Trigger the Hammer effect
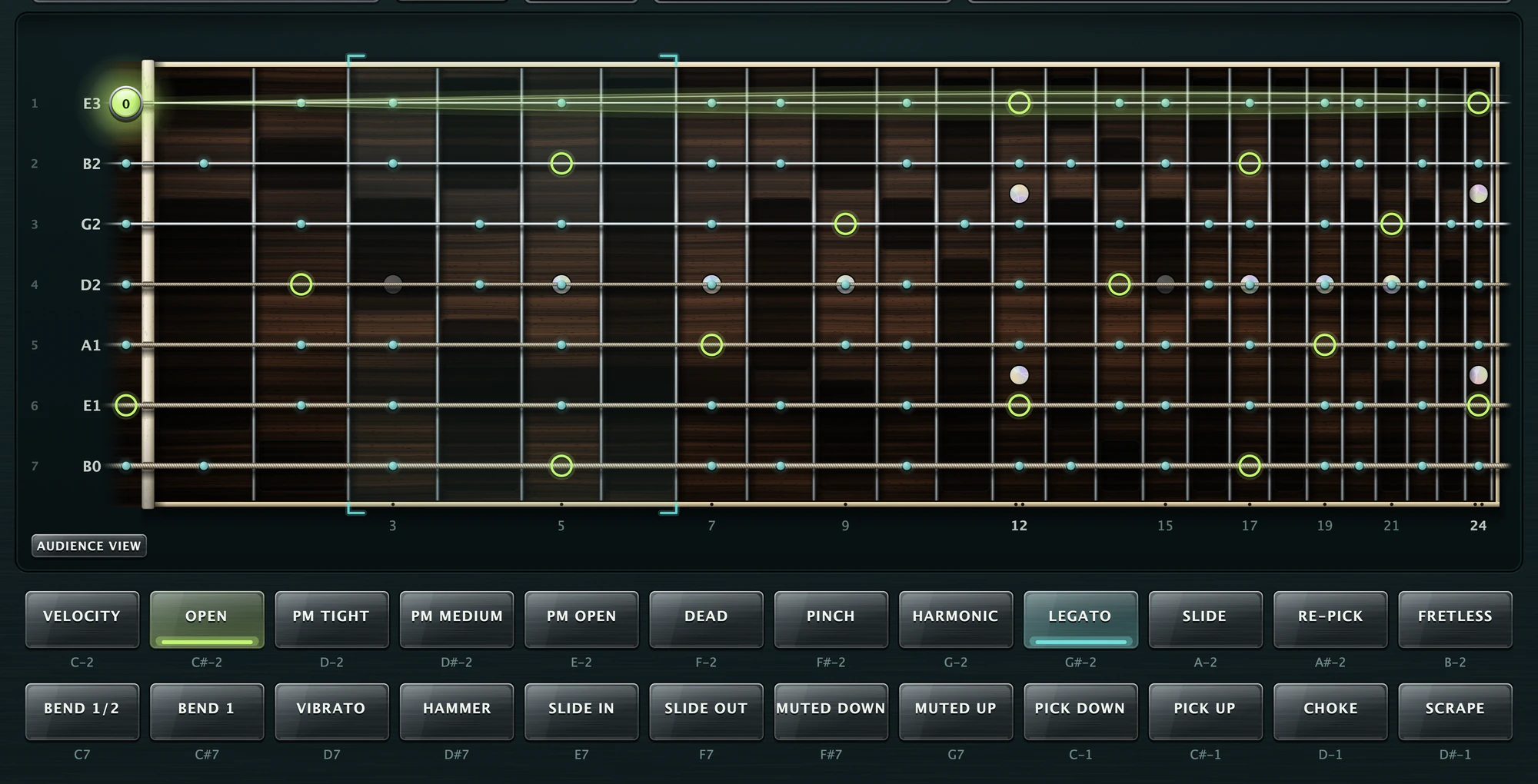 (457, 712)
